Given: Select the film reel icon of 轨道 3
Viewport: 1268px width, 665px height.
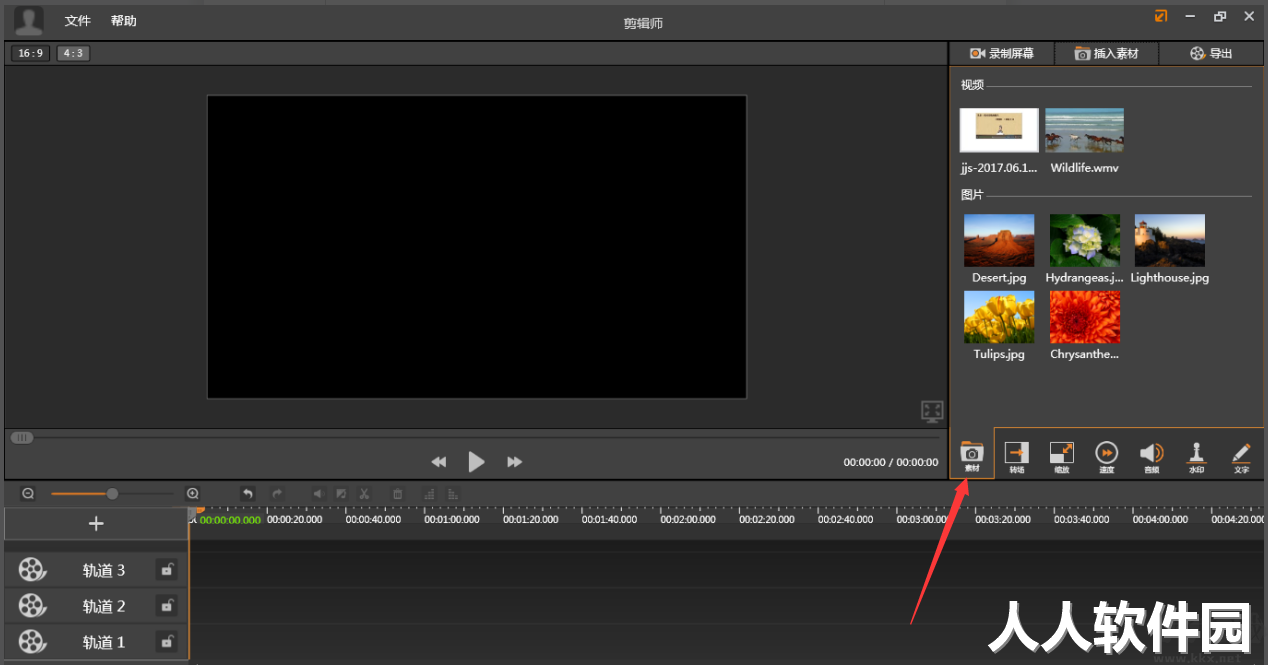Looking at the screenshot, I should click(x=32, y=570).
